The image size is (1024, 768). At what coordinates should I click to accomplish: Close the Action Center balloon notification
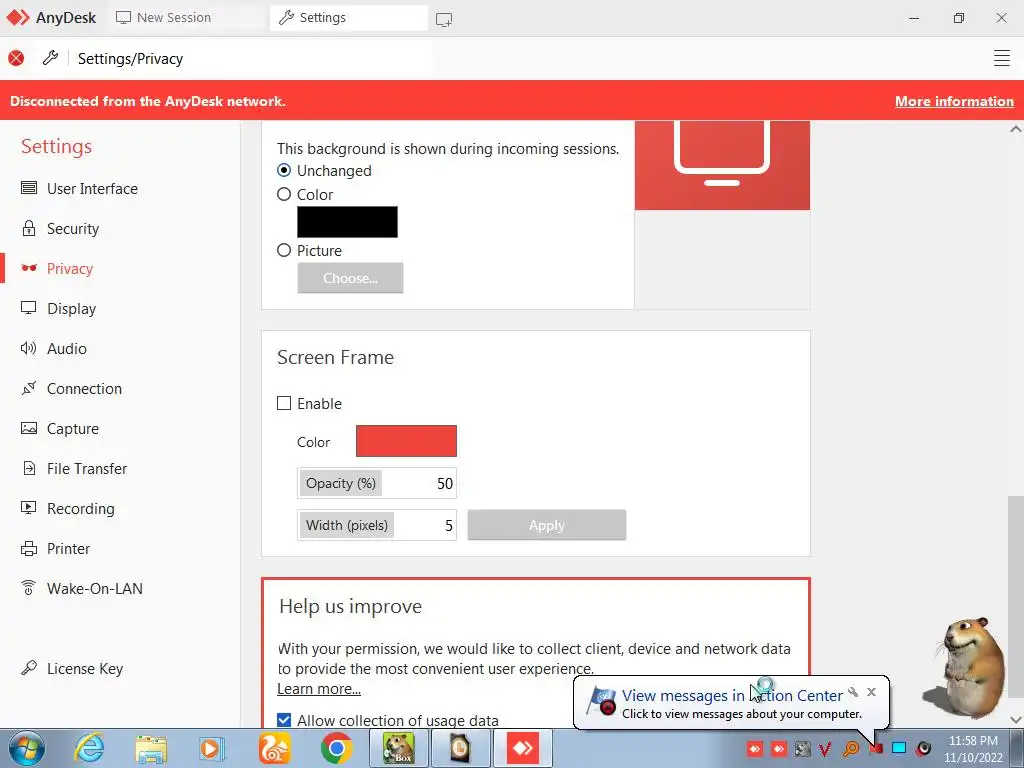click(871, 692)
